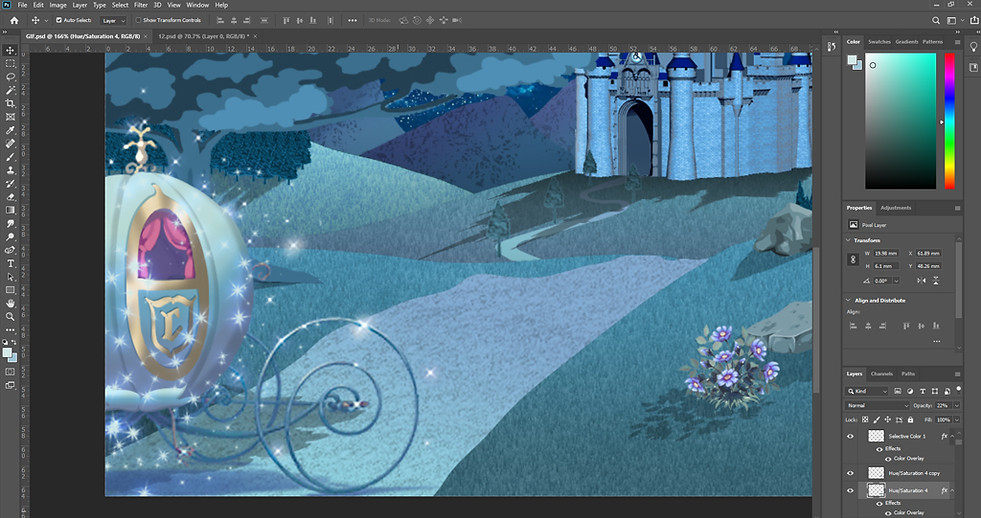Click the flip vertical icon in Properties
The height and width of the screenshot is (518, 981).
click(936, 281)
